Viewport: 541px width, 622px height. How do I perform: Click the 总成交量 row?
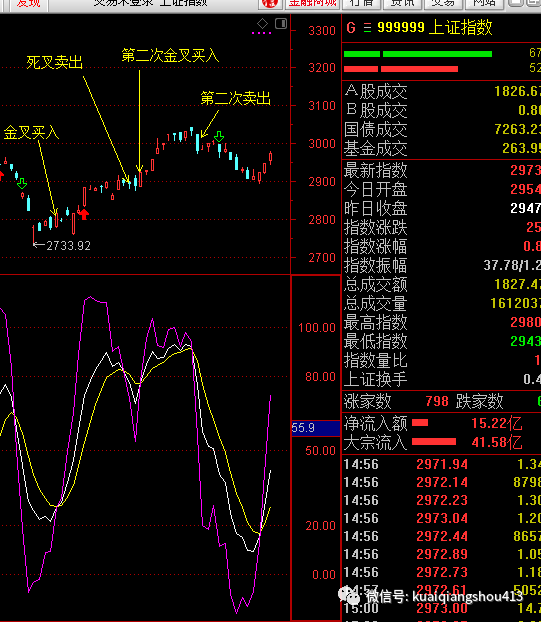pos(441,303)
